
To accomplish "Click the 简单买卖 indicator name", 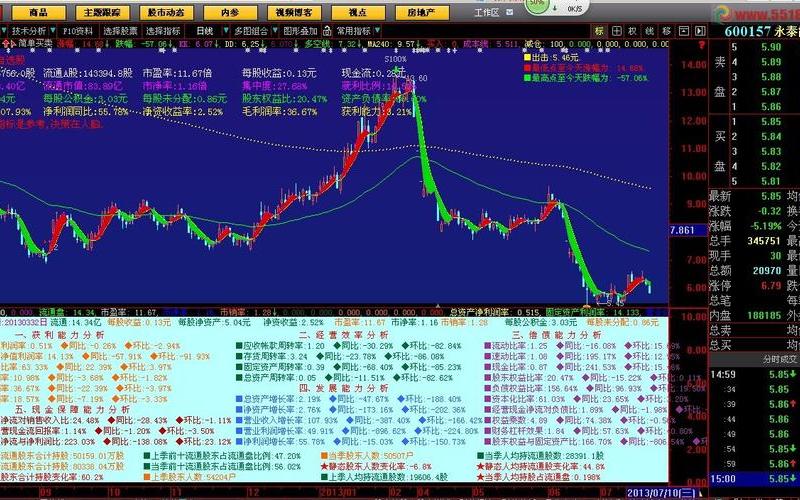I will [x=35, y=44].
